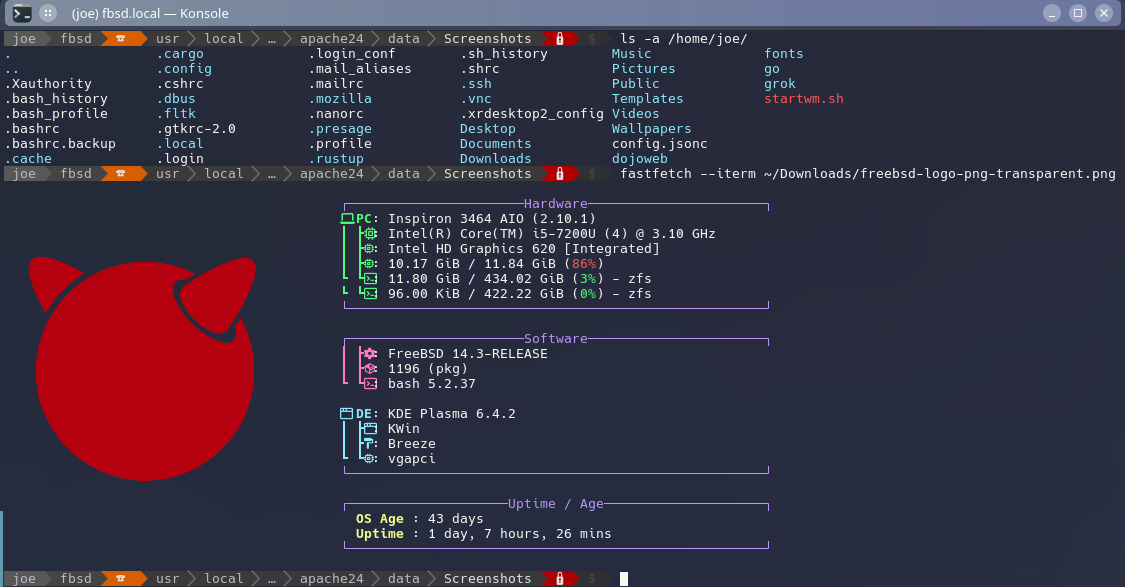Click the window icon next to KWin

click(370, 429)
